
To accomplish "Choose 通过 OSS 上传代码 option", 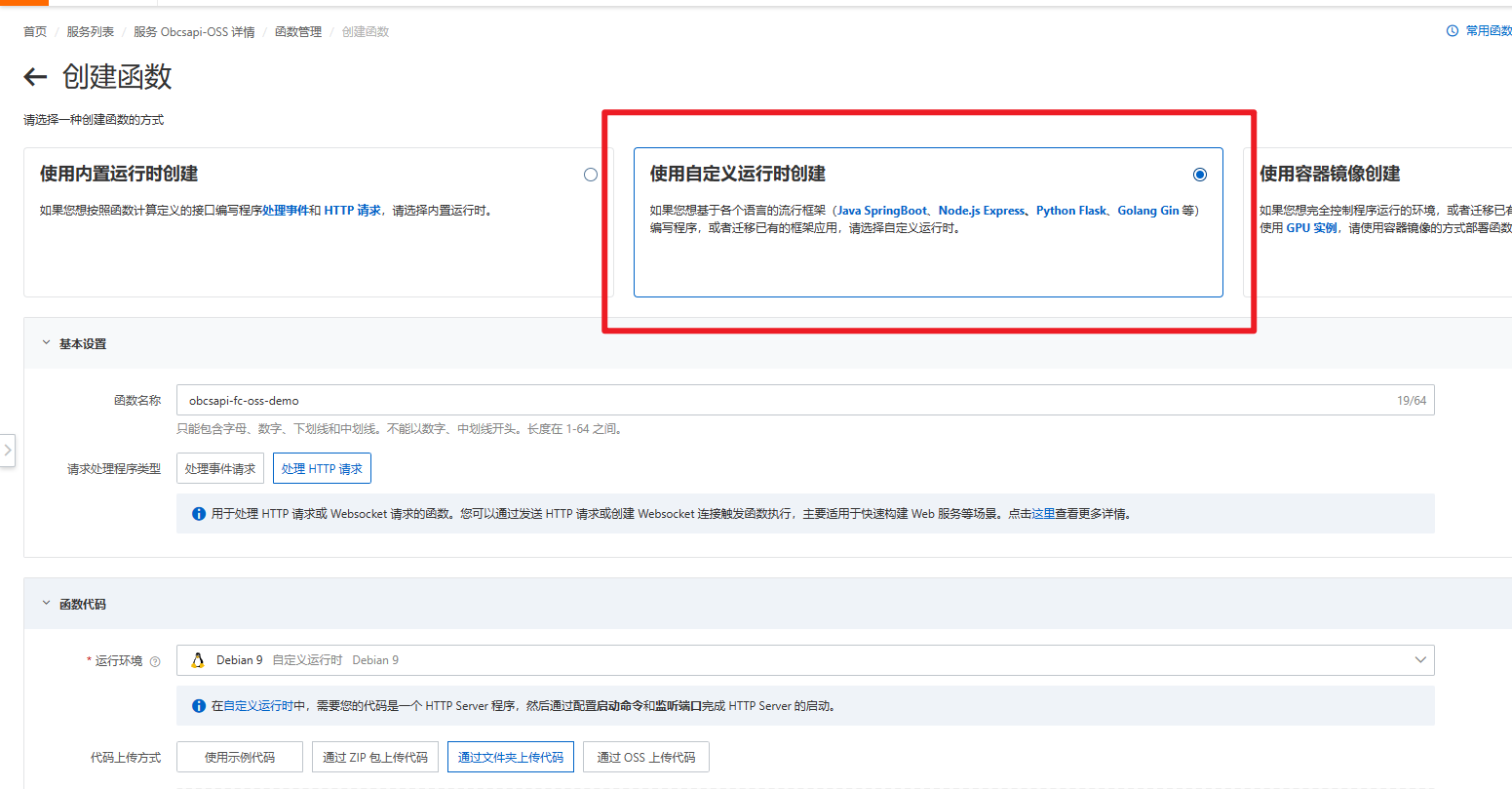I will [x=645, y=758].
